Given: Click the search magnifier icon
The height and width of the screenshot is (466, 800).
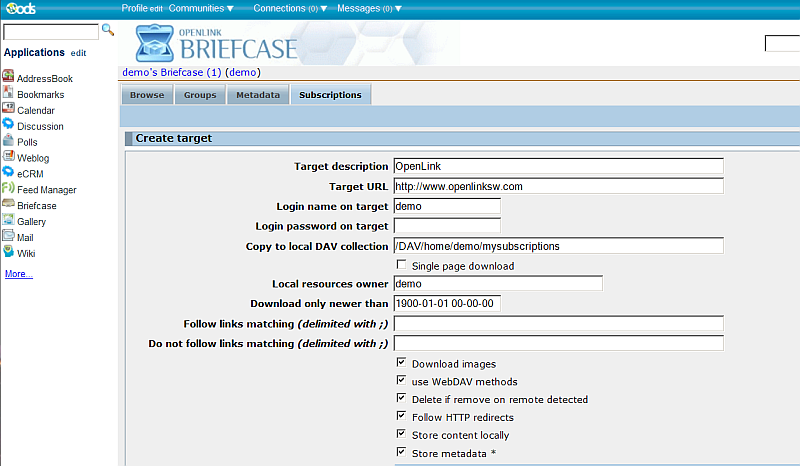Looking at the screenshot, I should coord(108,31).
